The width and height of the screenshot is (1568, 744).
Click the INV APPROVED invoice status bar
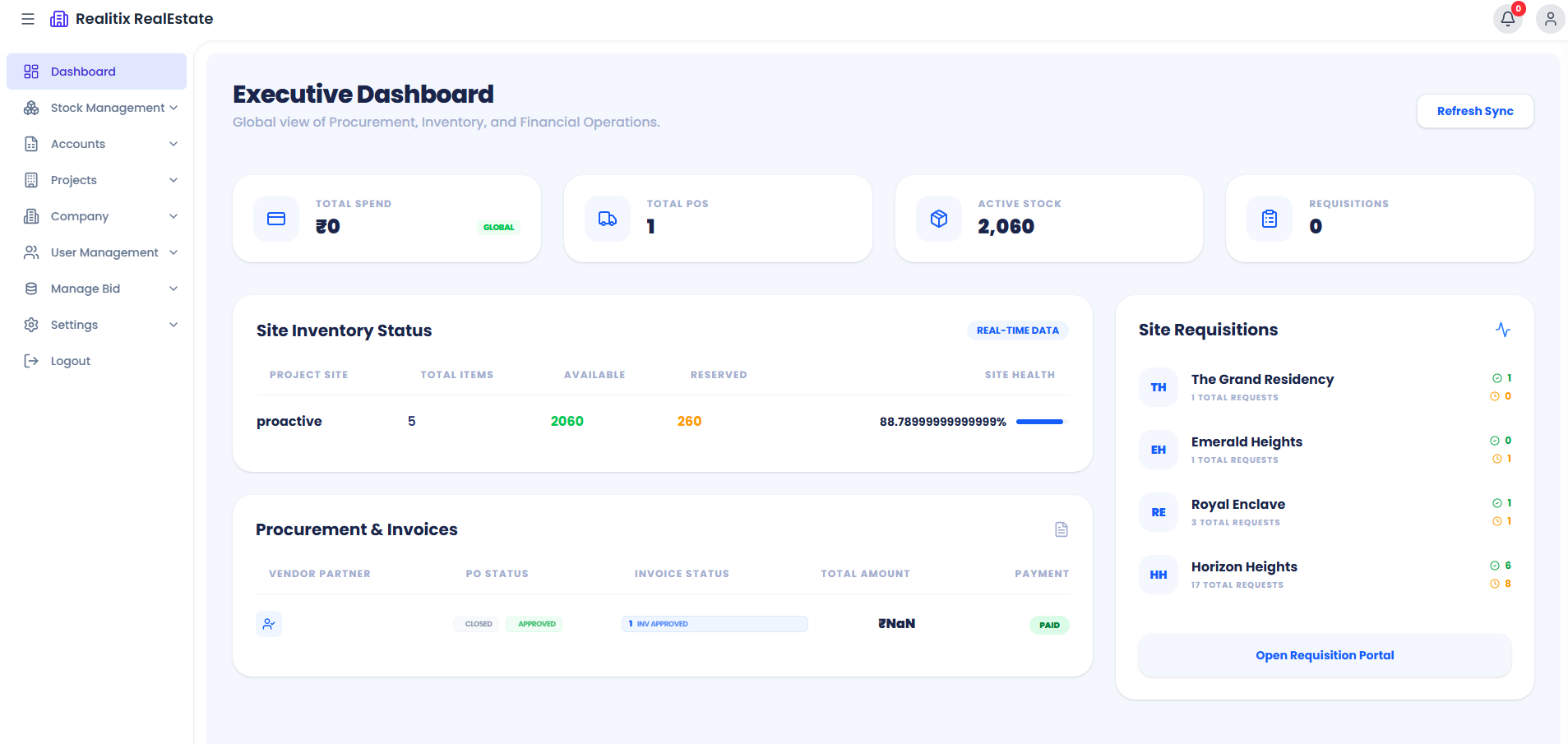tap(715, 624)
